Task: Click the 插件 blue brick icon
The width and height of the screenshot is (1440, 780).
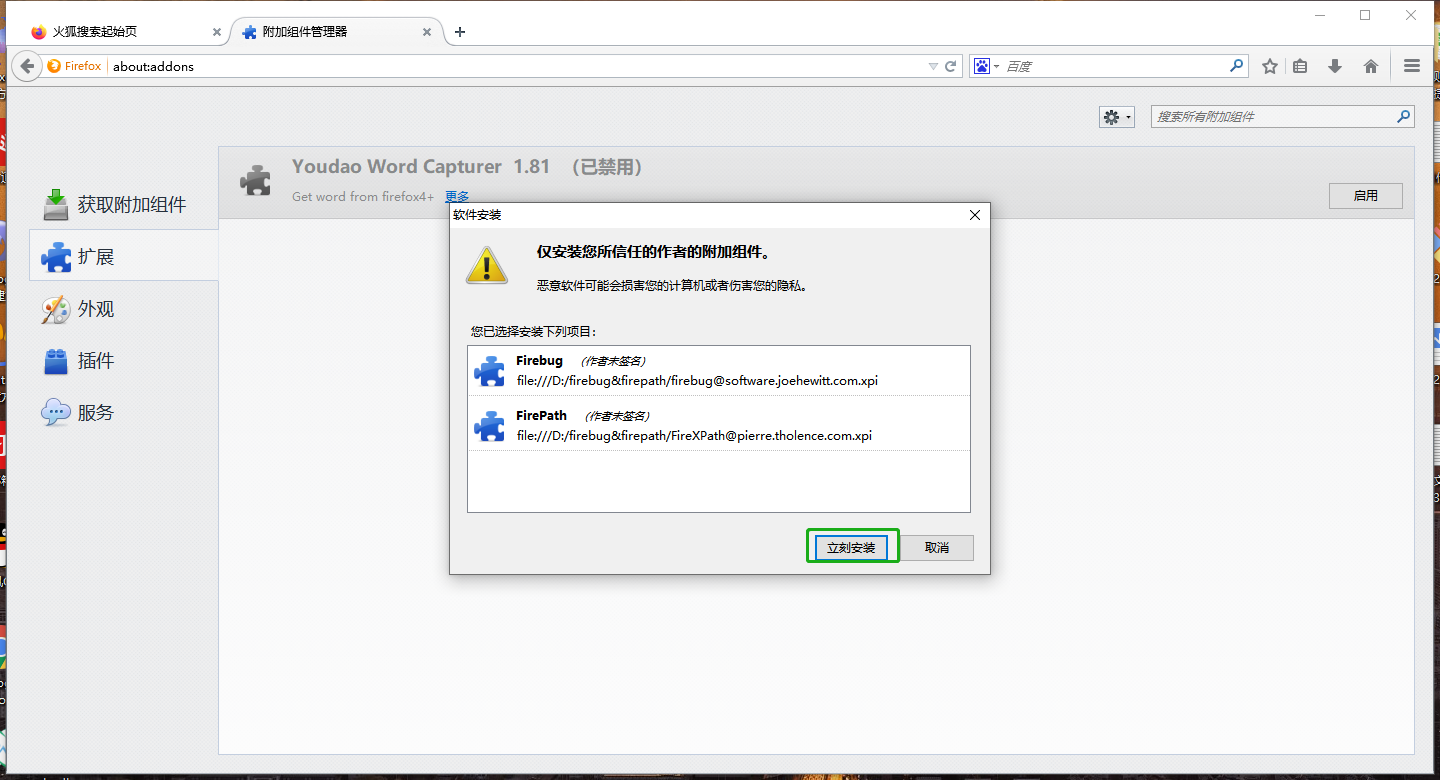Action: click(x=56, y=361)
